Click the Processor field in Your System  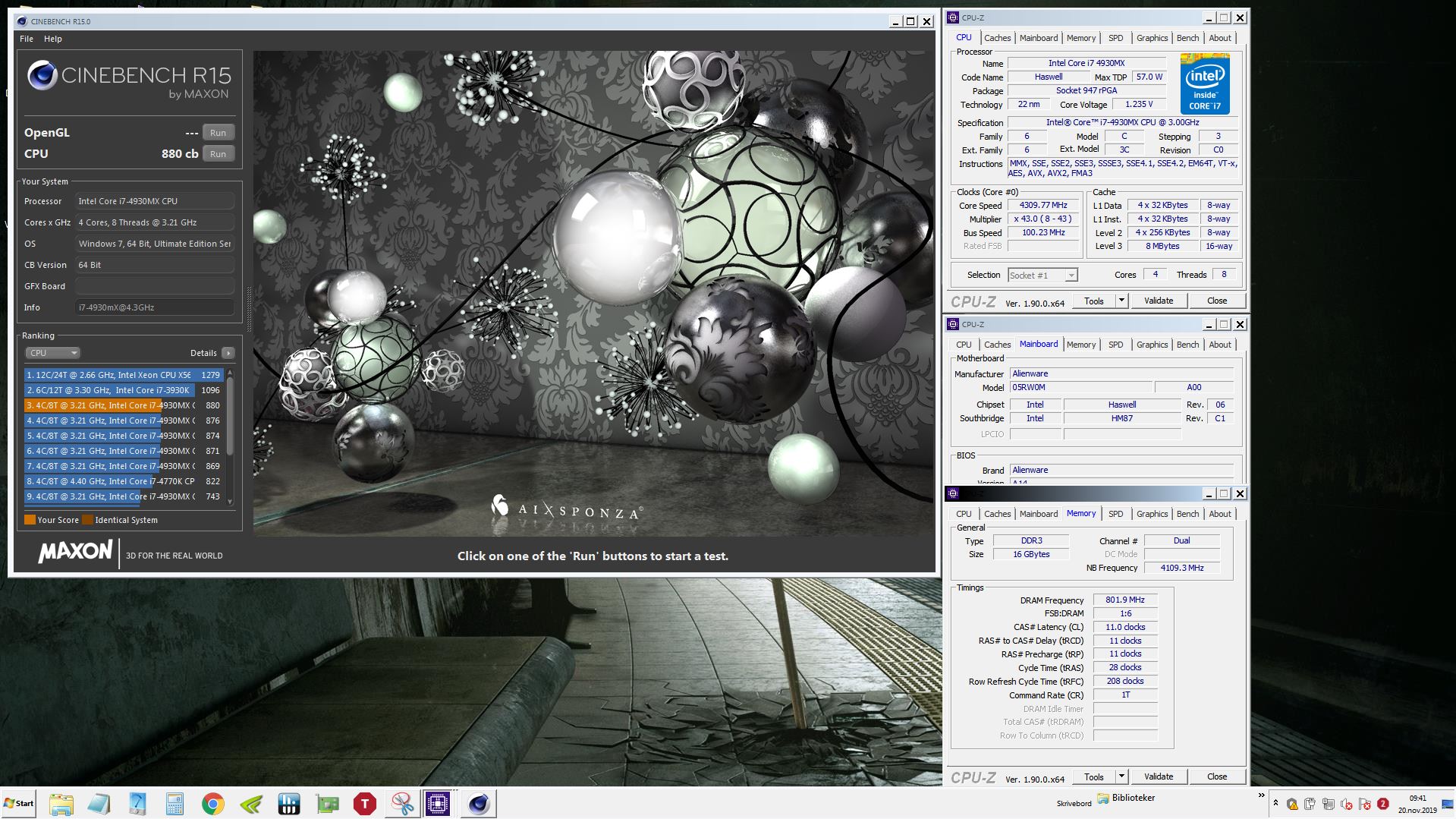click(x=155, y=201)
